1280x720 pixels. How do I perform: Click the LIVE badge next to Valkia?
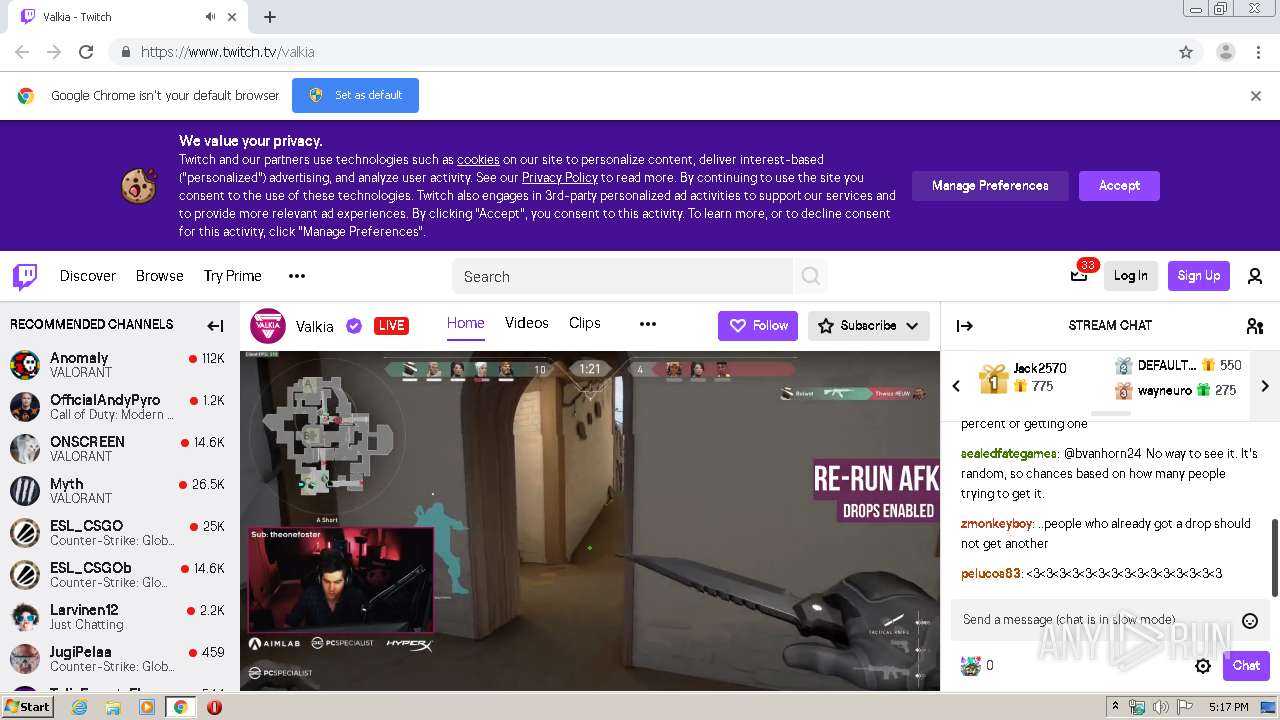click(391, 326)
